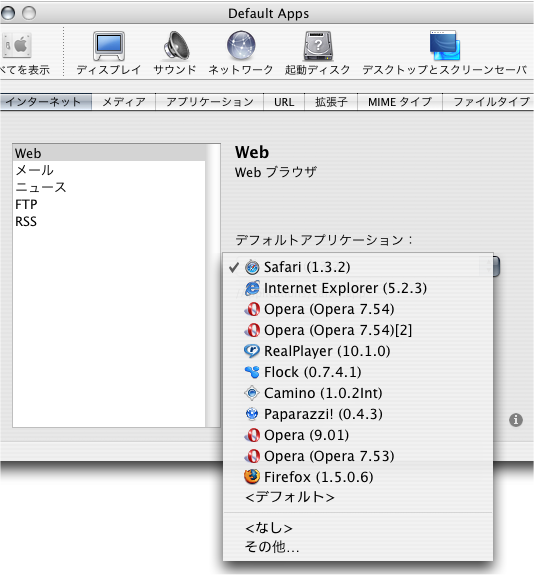Switch to the MIME タイプ tab
Viewport: 534px width, 575px height.
400,102
